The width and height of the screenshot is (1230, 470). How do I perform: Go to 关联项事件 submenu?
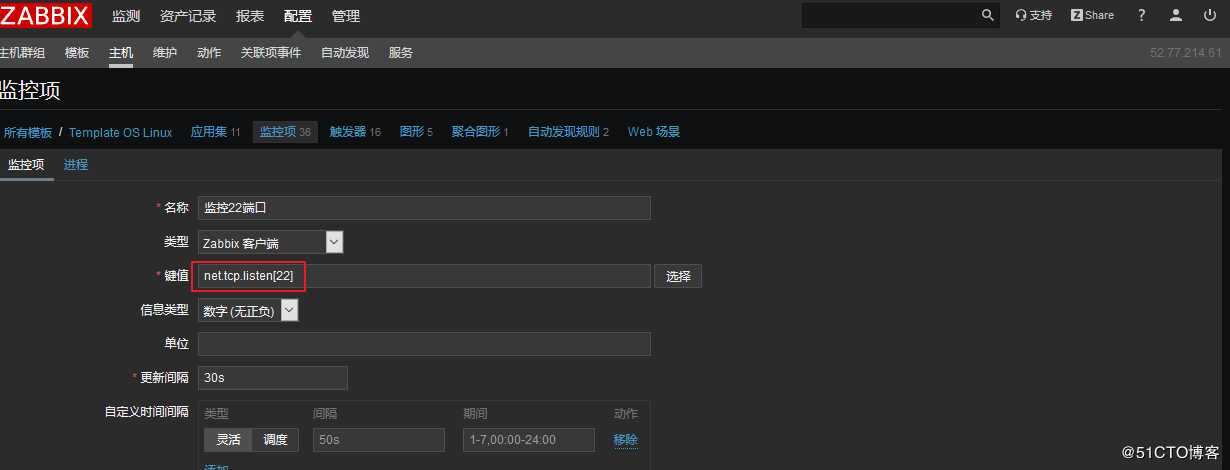tap(271, 53)
